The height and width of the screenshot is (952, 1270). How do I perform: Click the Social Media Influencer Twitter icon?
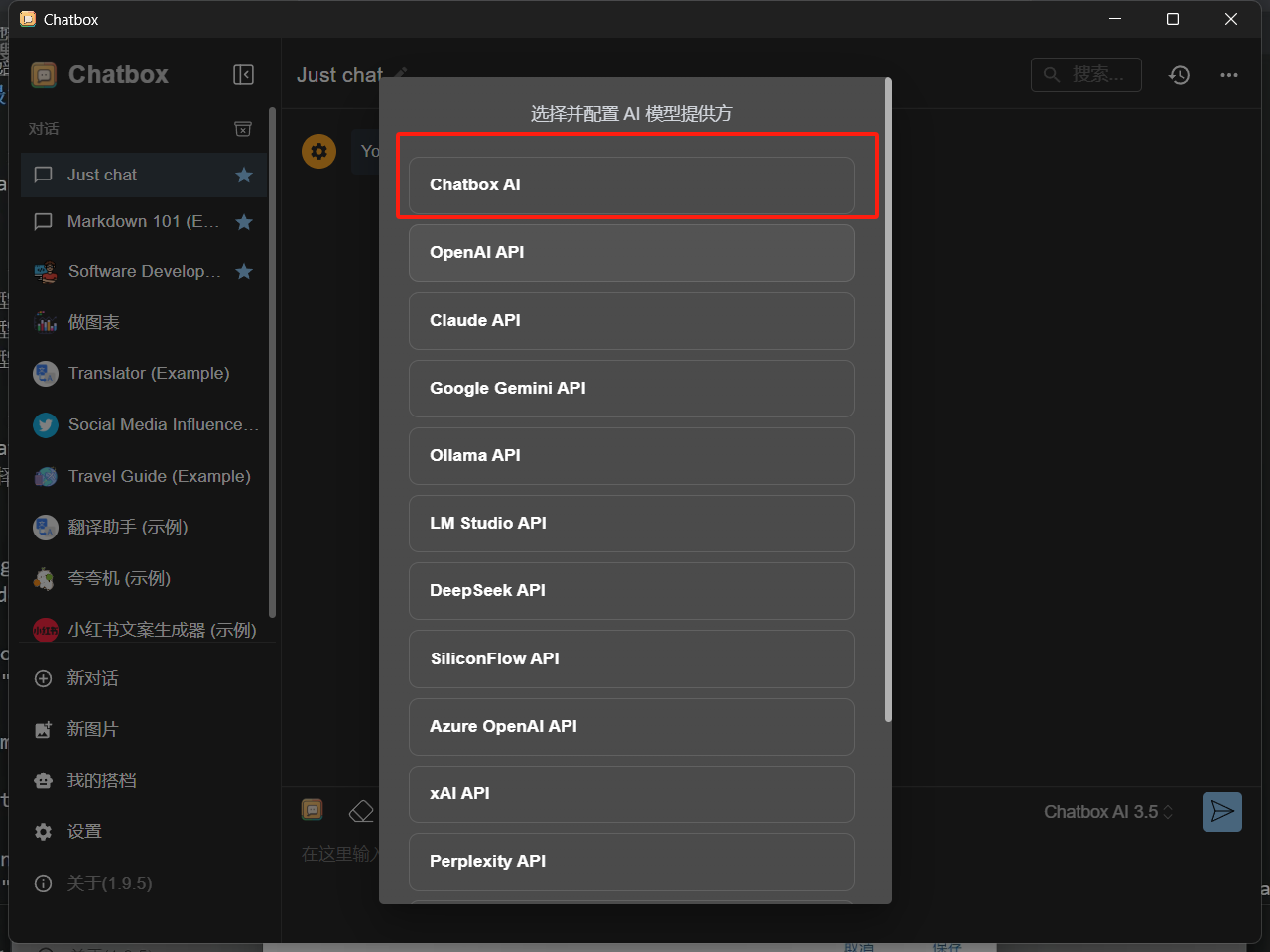pos(46,425)
